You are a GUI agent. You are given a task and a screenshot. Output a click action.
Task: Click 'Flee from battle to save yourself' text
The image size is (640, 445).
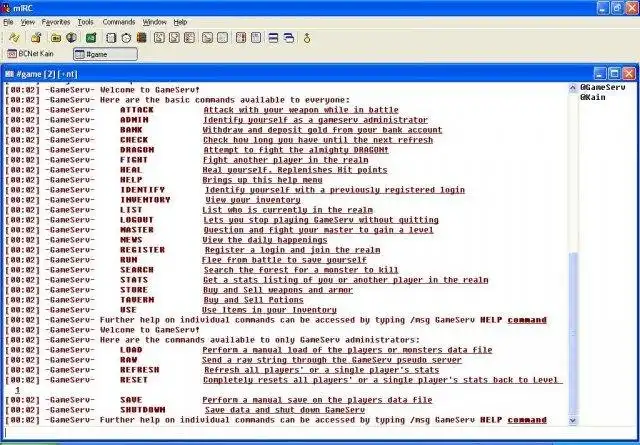[284, 260]
